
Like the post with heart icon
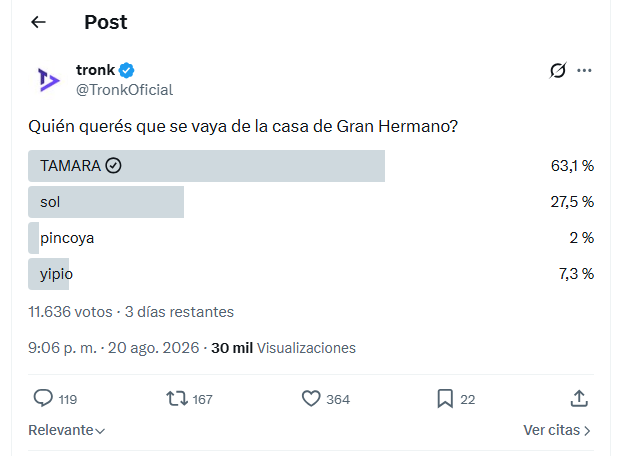click(311, 399)
